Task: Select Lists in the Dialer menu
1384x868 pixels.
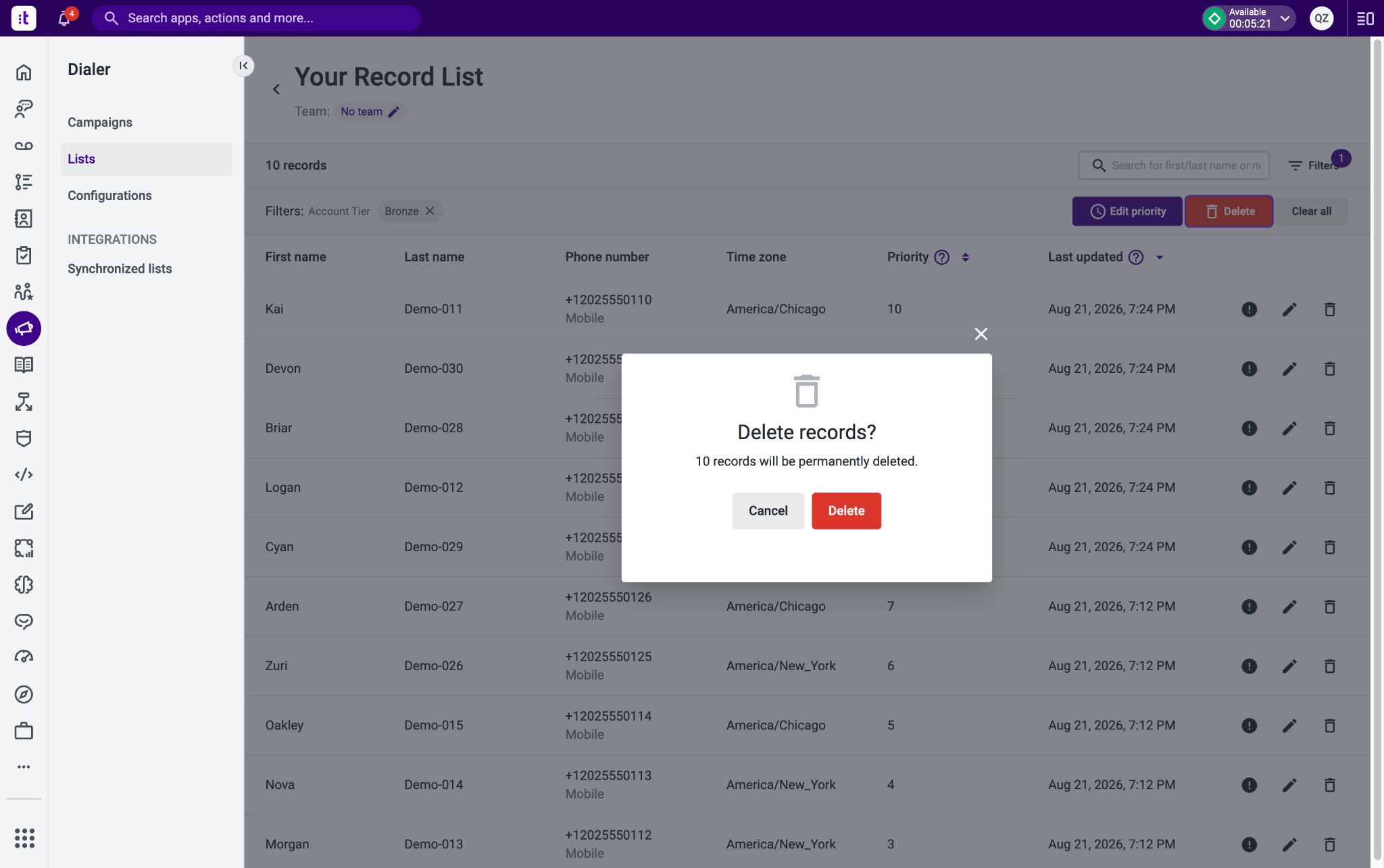Action: [x=146, y=159]
